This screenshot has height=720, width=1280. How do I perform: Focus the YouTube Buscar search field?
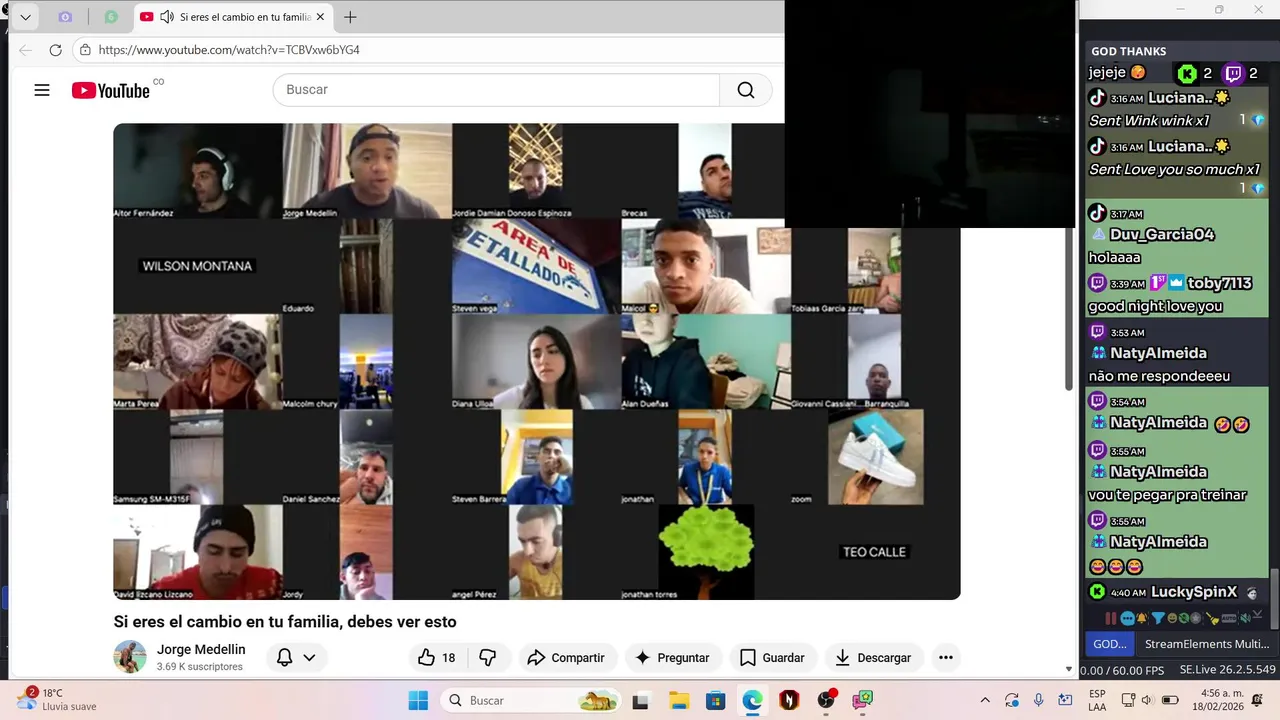click(497, 90)
